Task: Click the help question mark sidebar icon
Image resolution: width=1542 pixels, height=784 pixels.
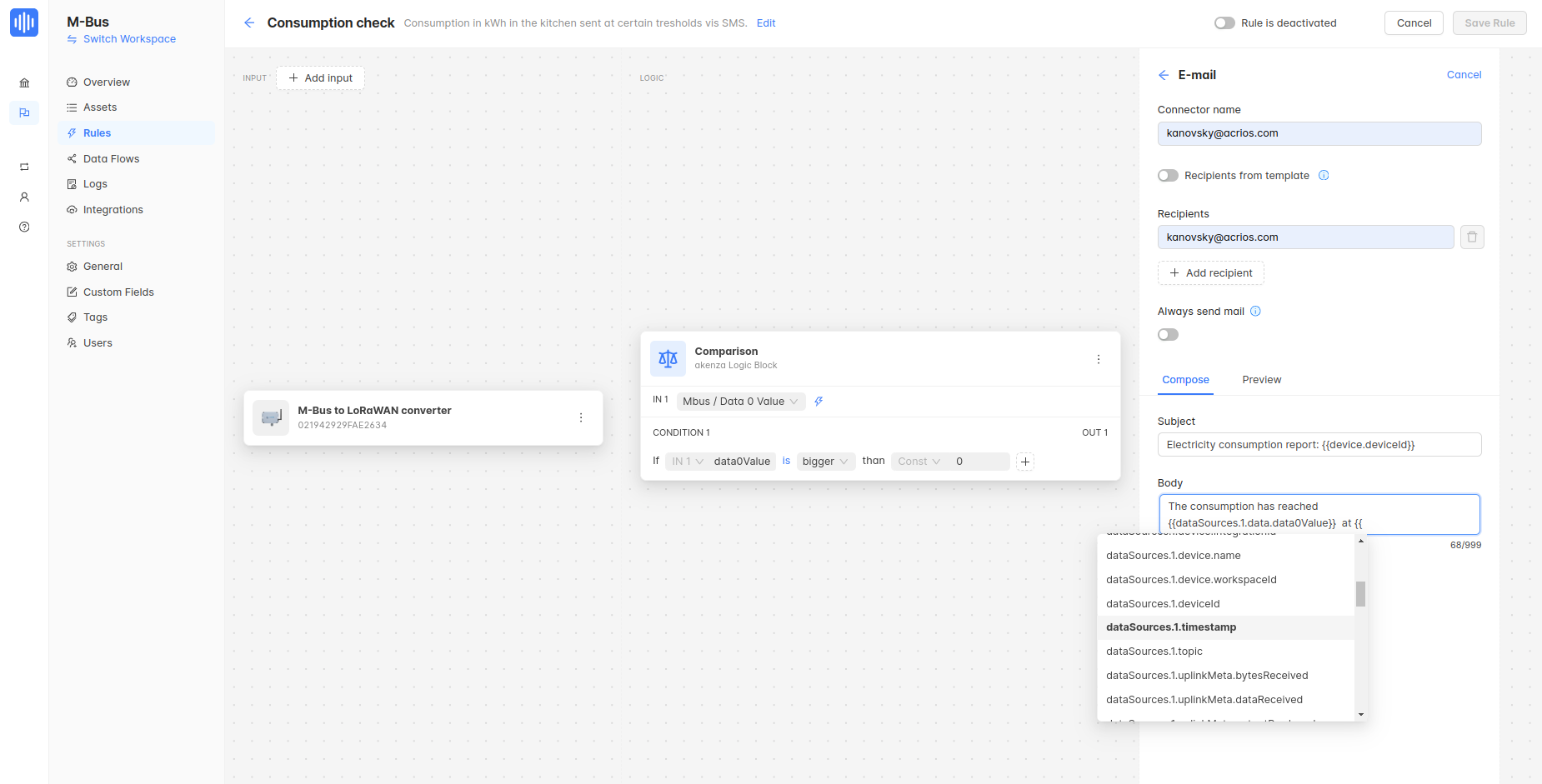Action: [24, 227]
